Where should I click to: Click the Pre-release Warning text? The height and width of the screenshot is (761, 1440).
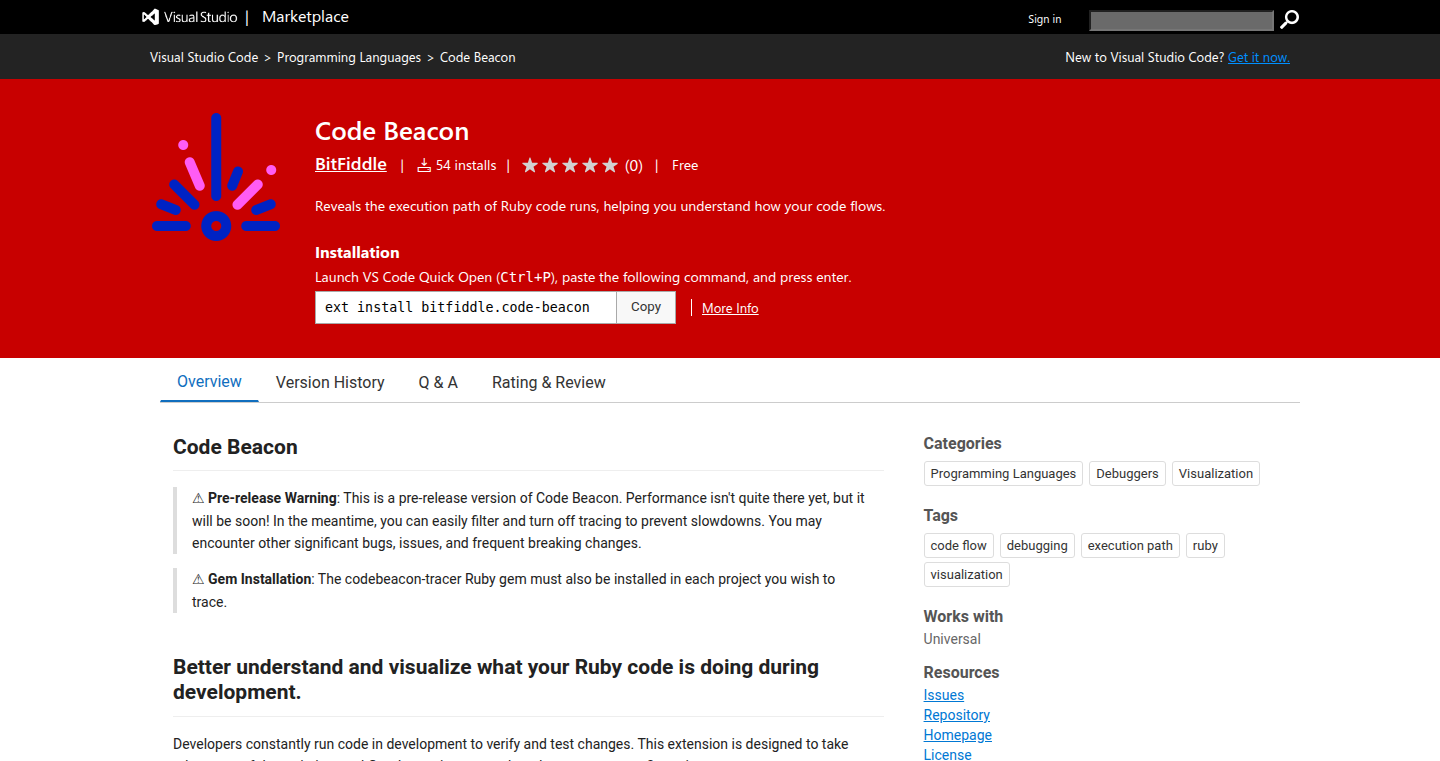273,498
